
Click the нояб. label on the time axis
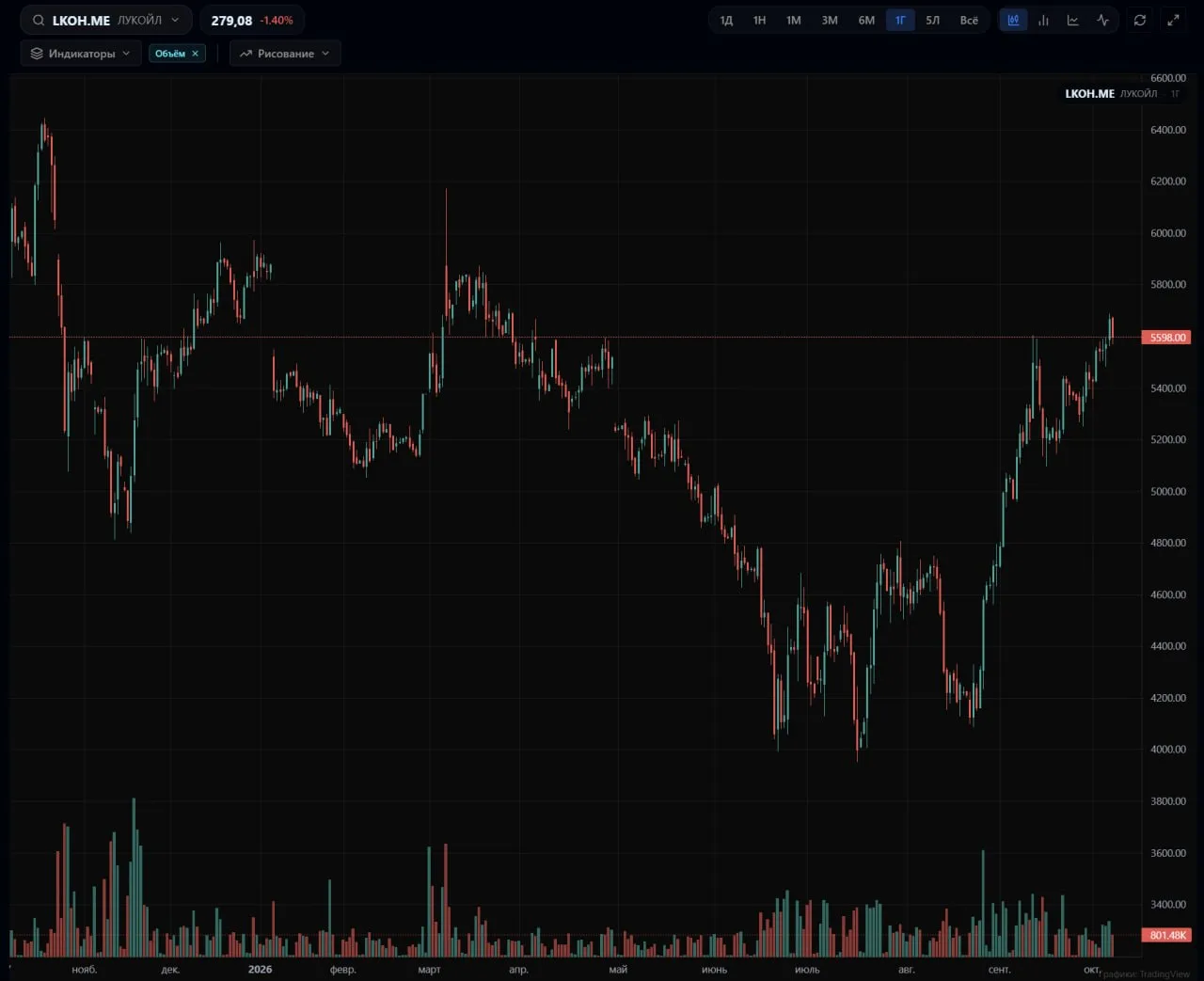click(x=85, y=969)
